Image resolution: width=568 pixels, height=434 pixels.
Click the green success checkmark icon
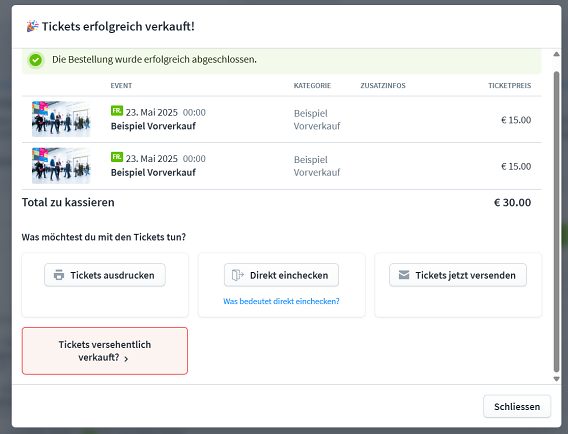(x=36, y=60)
